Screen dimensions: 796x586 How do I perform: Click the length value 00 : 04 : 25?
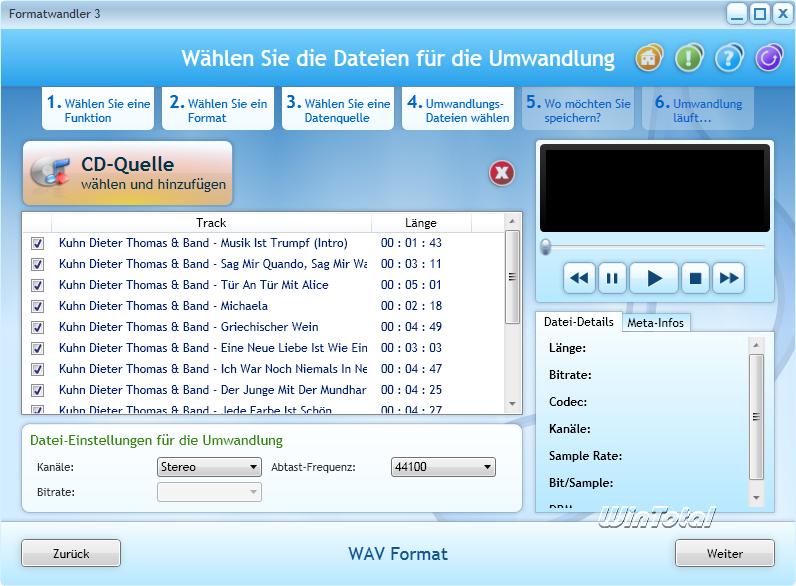click(411, 390)
